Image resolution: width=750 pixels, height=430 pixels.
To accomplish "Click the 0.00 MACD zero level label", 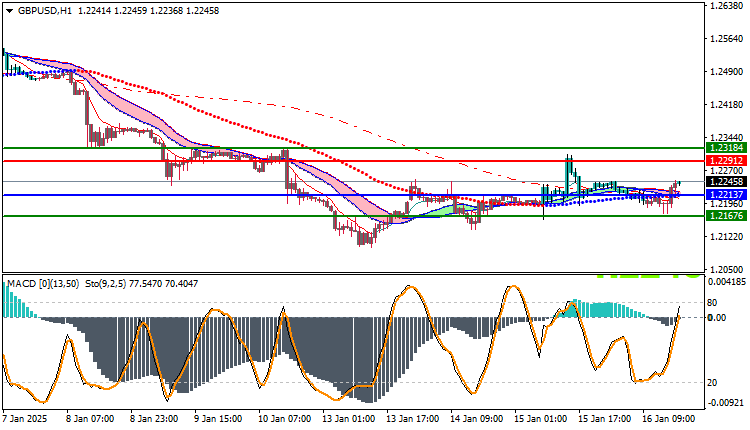I will pyautogui.click(x=717, y=318).
